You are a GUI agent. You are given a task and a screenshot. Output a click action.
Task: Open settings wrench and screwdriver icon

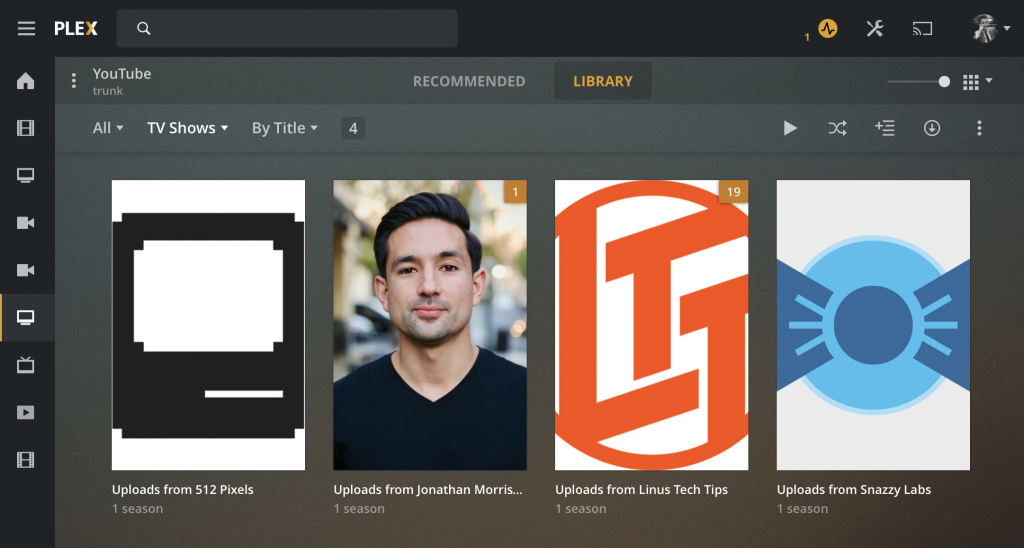tap(874, 29)
